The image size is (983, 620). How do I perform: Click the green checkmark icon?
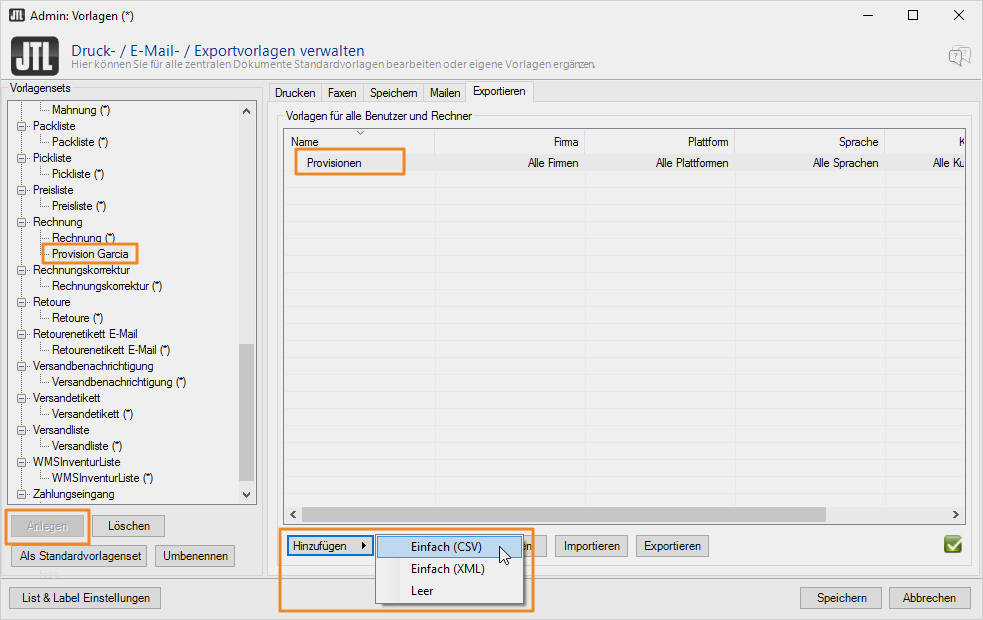pos(952,544)
